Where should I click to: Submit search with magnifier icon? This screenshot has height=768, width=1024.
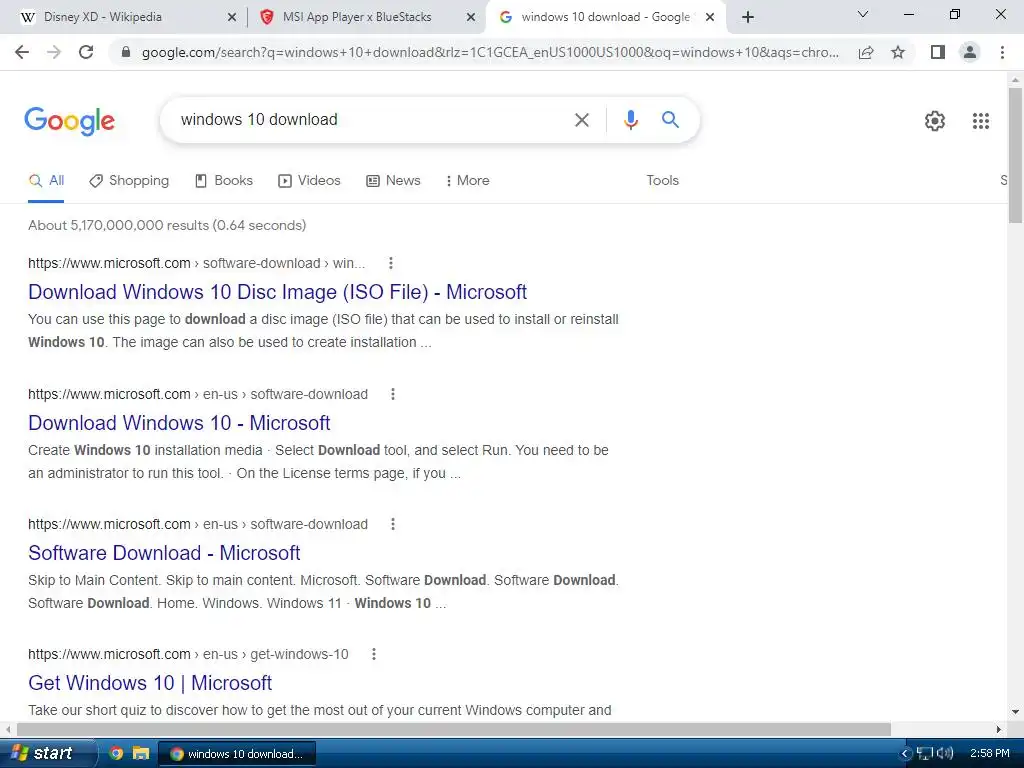pyautogui.click(x=670, y=120)
